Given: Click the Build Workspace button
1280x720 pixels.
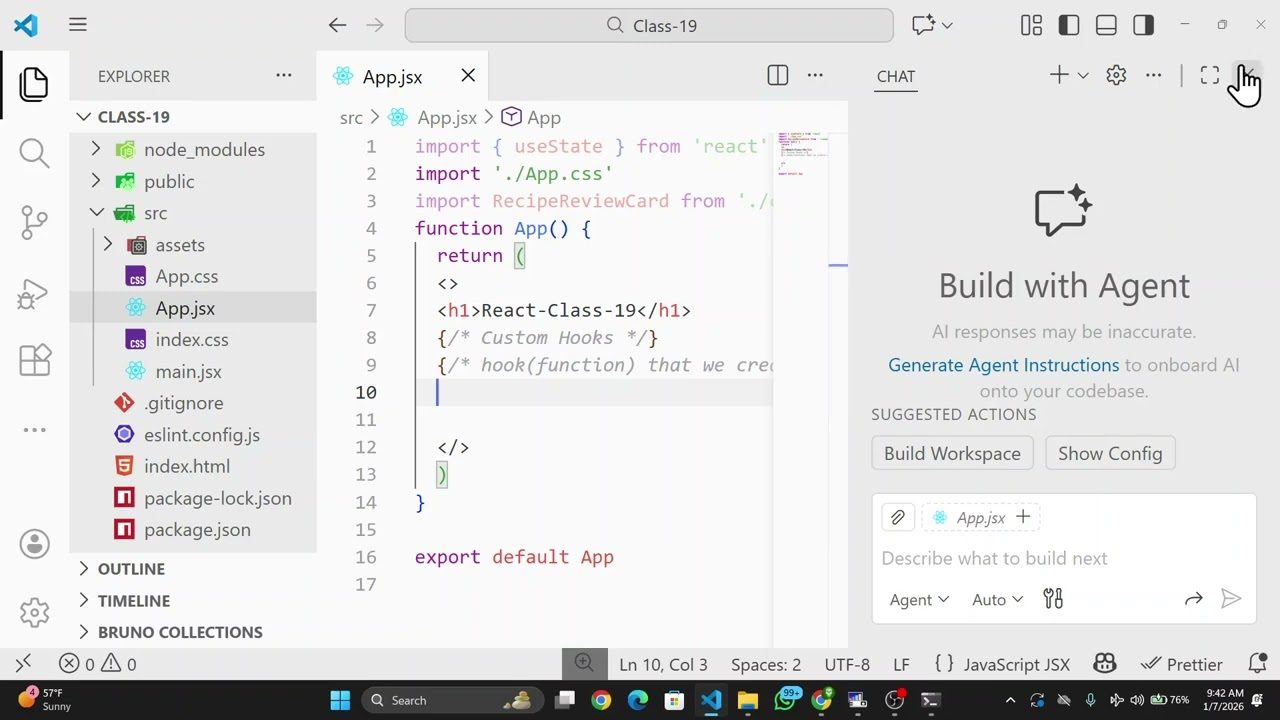Looking at the screenshot, I should point(952,453).
